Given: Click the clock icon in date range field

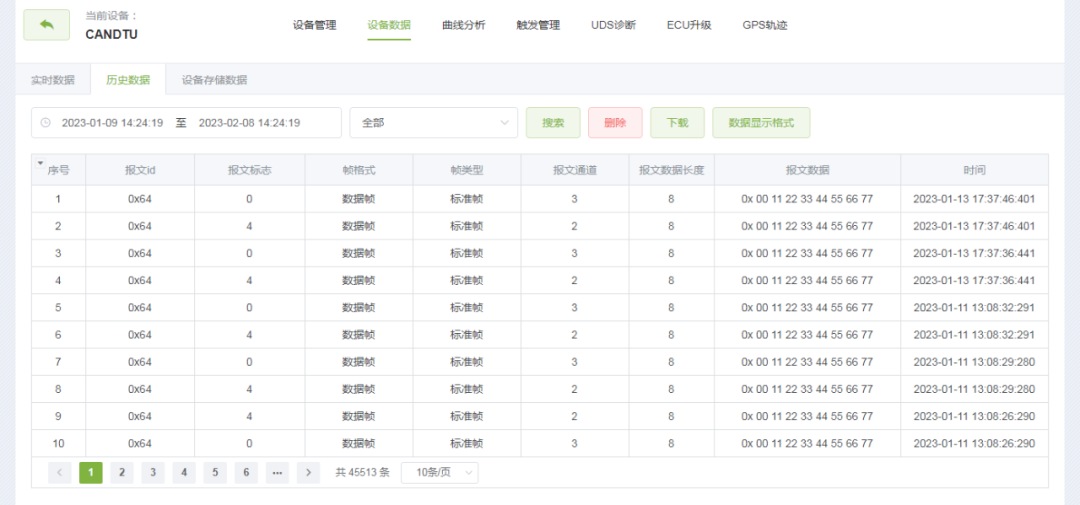Looking at the screenshot, I should coord(45,123).
